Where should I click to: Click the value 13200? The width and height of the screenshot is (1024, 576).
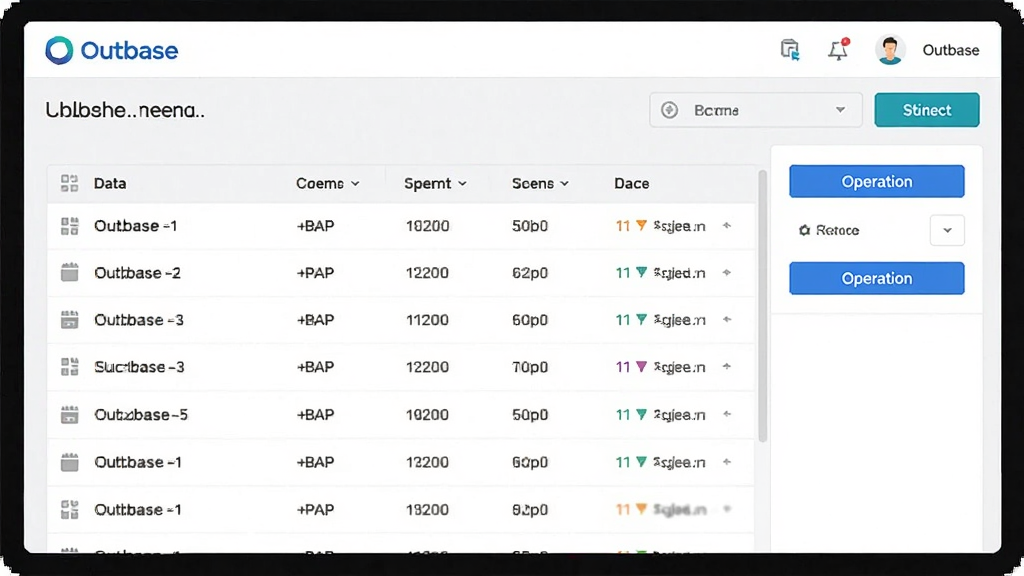click(x=427, y=462)
